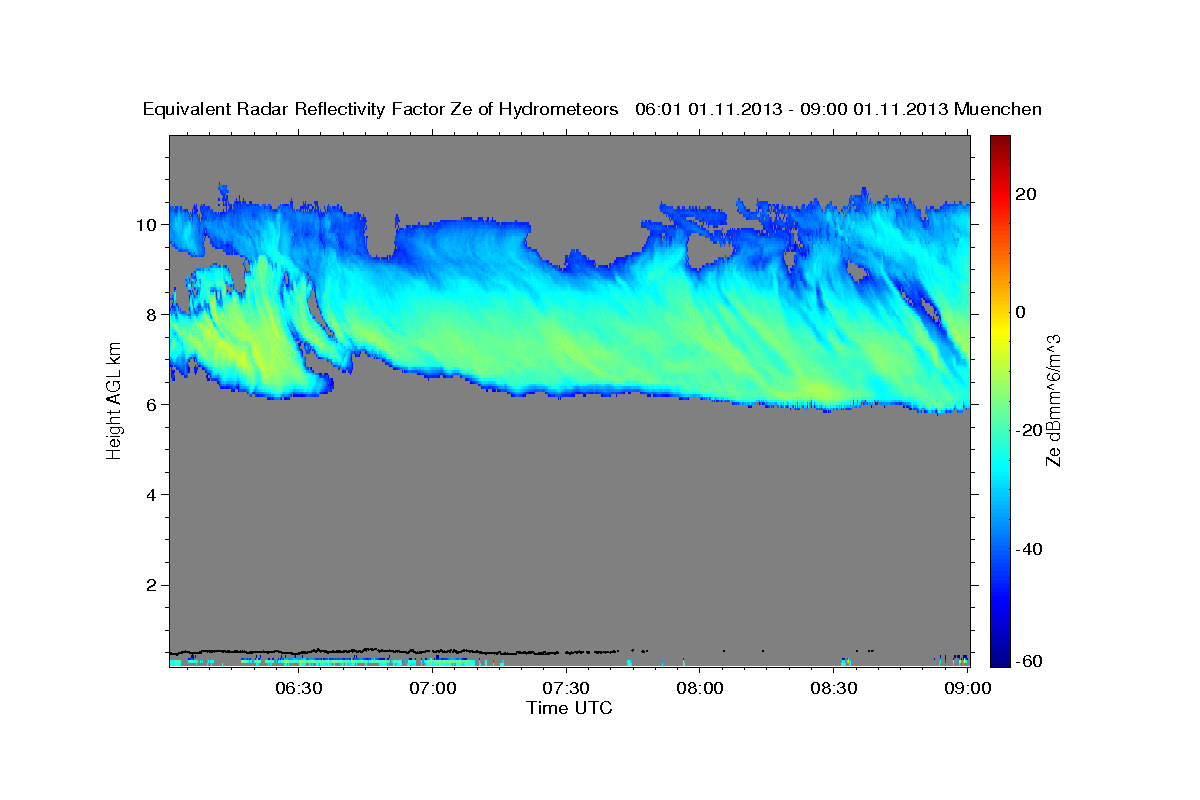This screenshot has width=1200, height=800.
Task: Click the yellow section of the colorbar
Action: point(1000,330)
